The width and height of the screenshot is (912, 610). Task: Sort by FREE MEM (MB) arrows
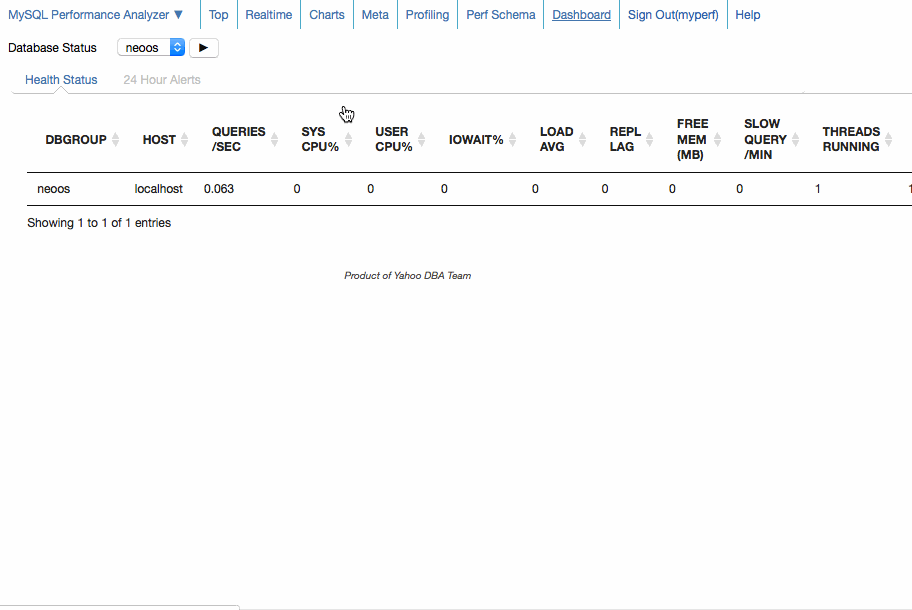pos(717,139)
